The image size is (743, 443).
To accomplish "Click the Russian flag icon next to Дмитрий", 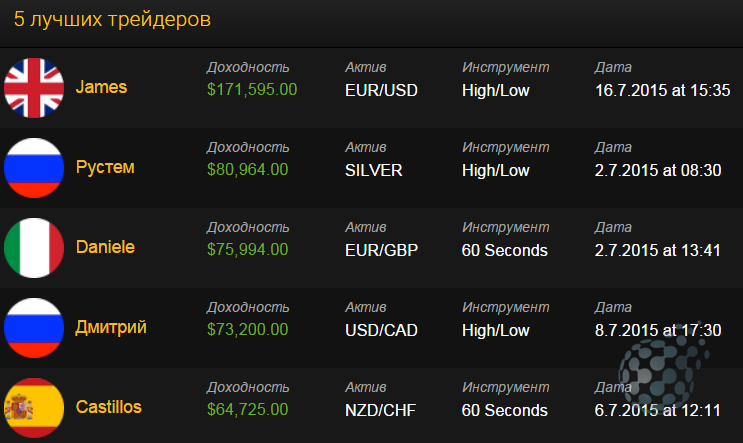I will (34, 328).
